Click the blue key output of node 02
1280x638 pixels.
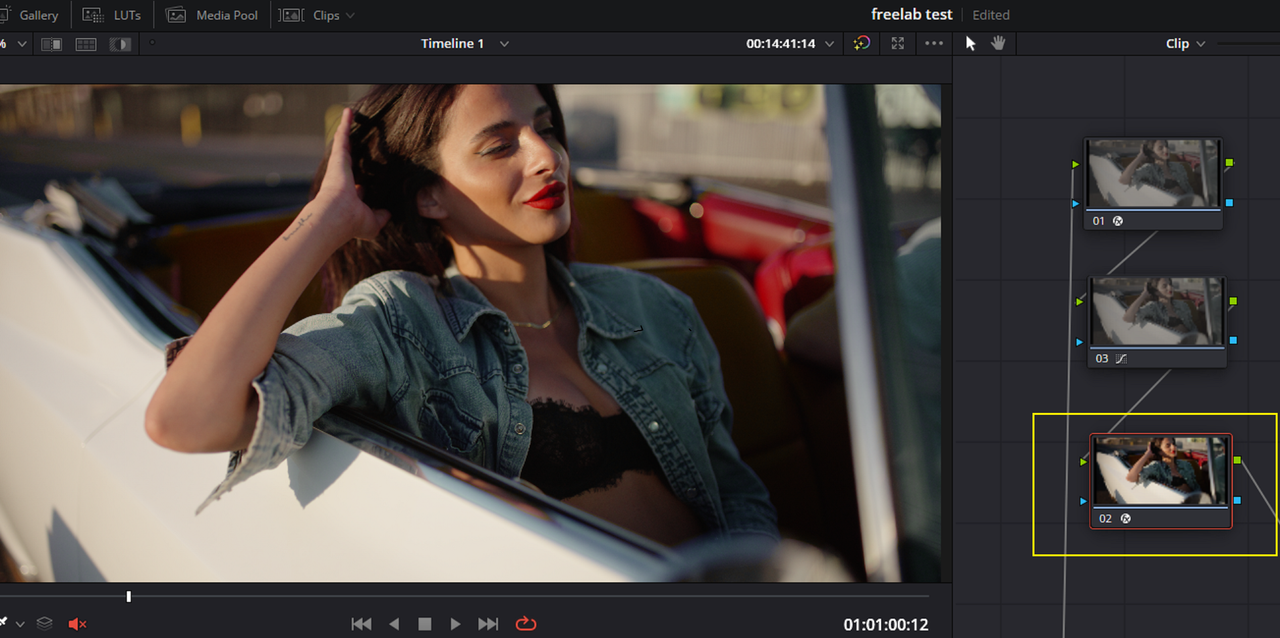(x=1237, y=500)
